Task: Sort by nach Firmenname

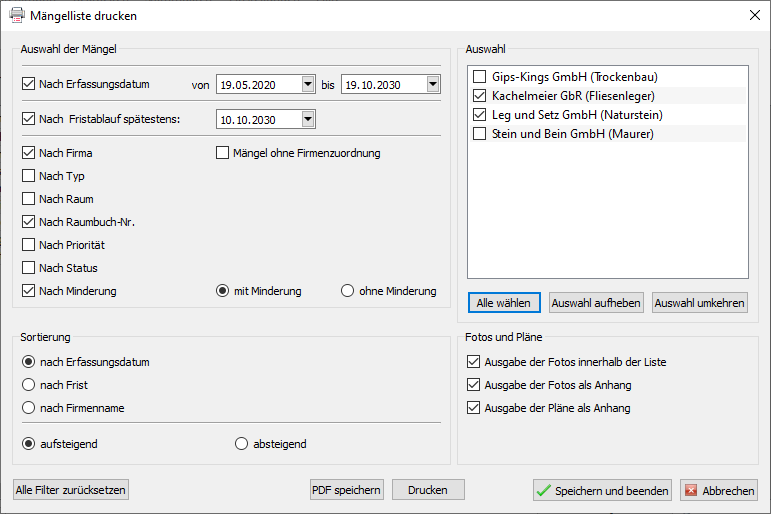Action: point(29,408)
